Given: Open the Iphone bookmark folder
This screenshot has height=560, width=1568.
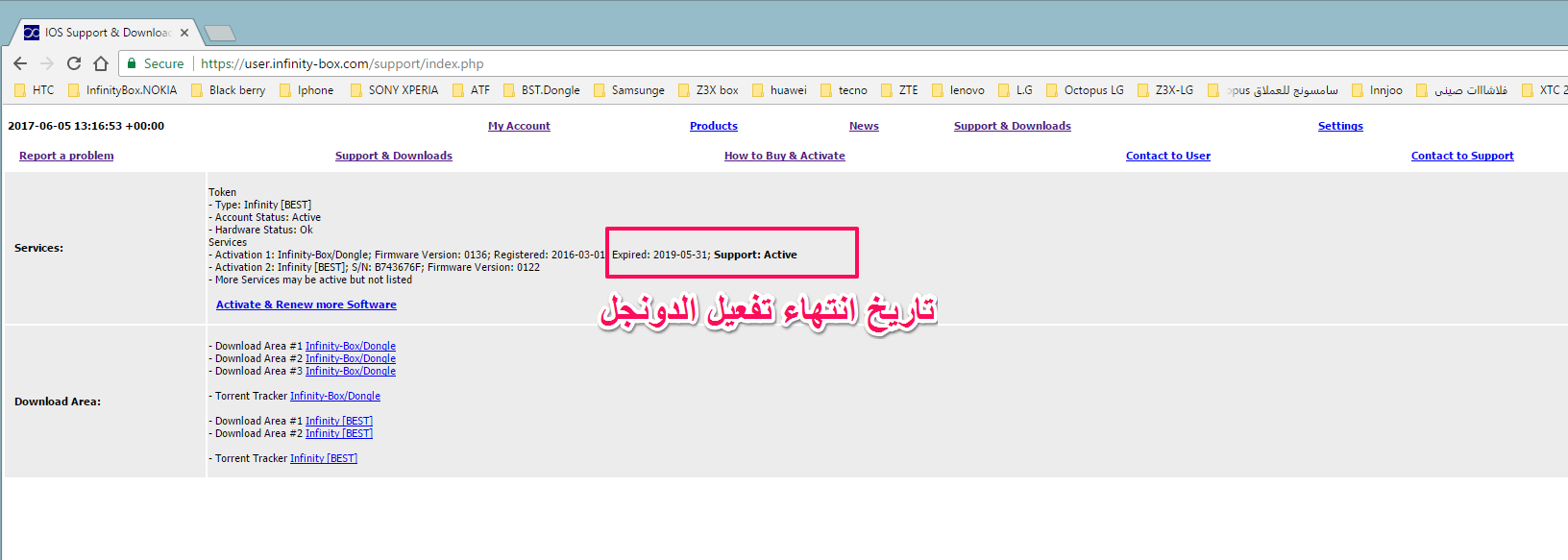Looking at the screenshot, I should (306, 90).
